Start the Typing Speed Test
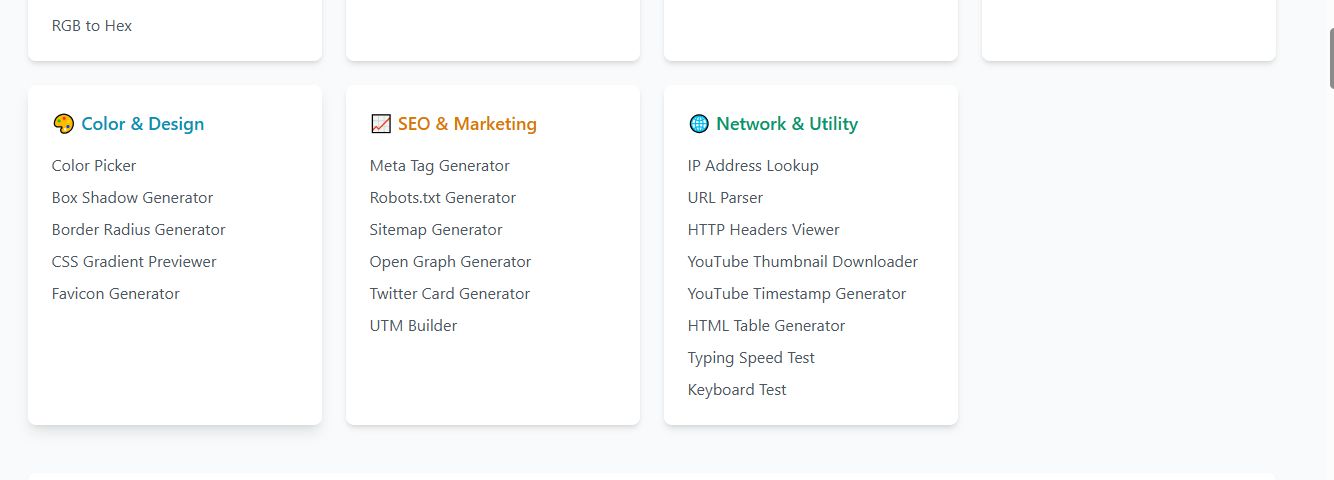This screenshot has height=480, width=1334. click(751, 358)
